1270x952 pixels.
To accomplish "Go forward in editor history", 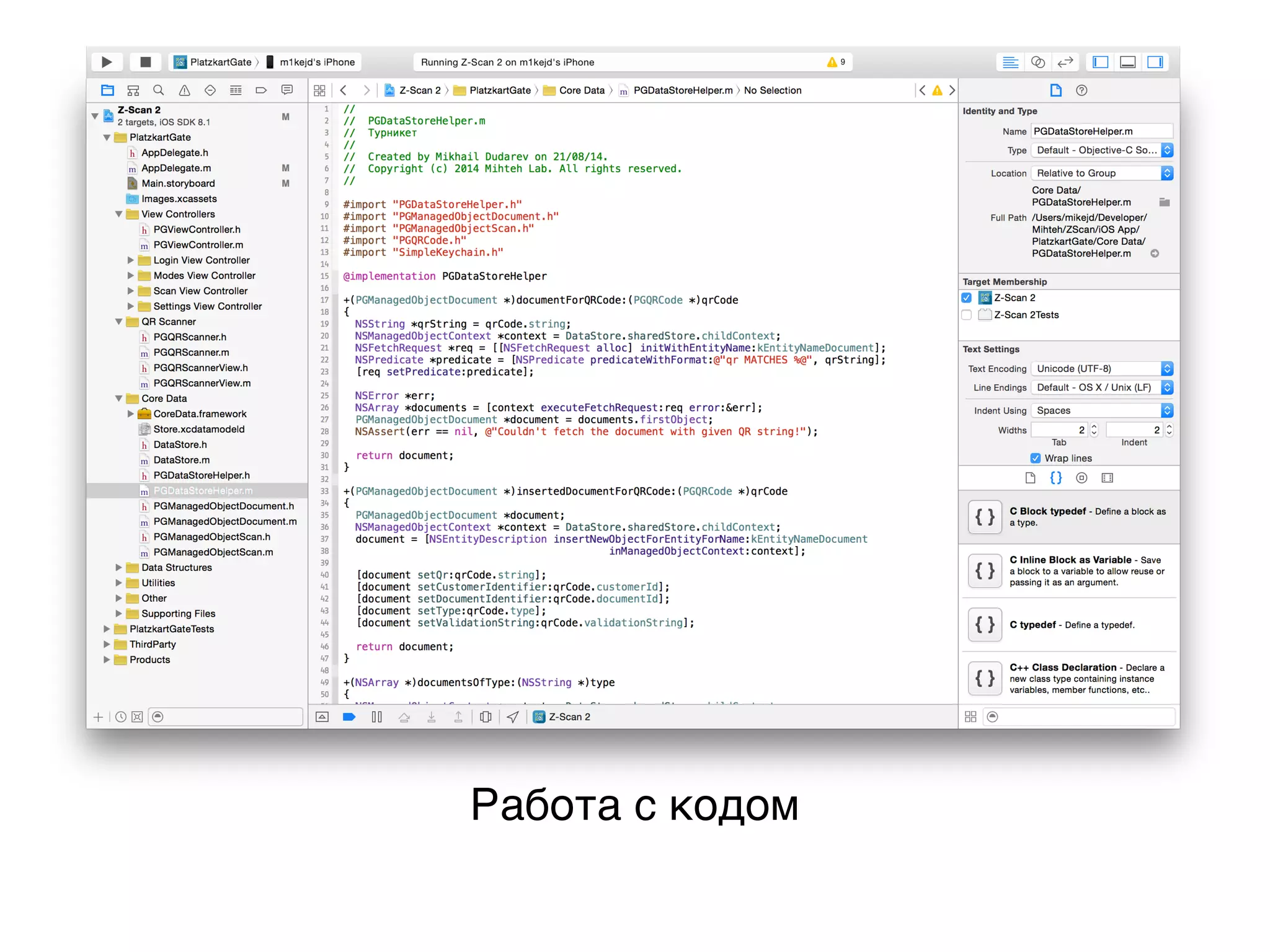I will pos(366,90).
